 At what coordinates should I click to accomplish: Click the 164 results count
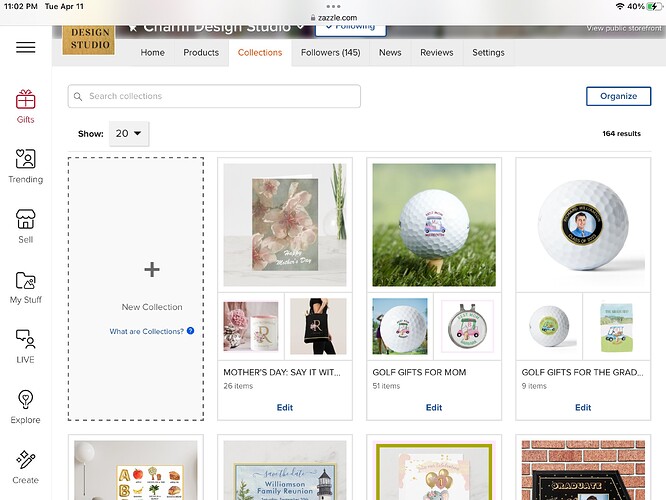(621, 133)
